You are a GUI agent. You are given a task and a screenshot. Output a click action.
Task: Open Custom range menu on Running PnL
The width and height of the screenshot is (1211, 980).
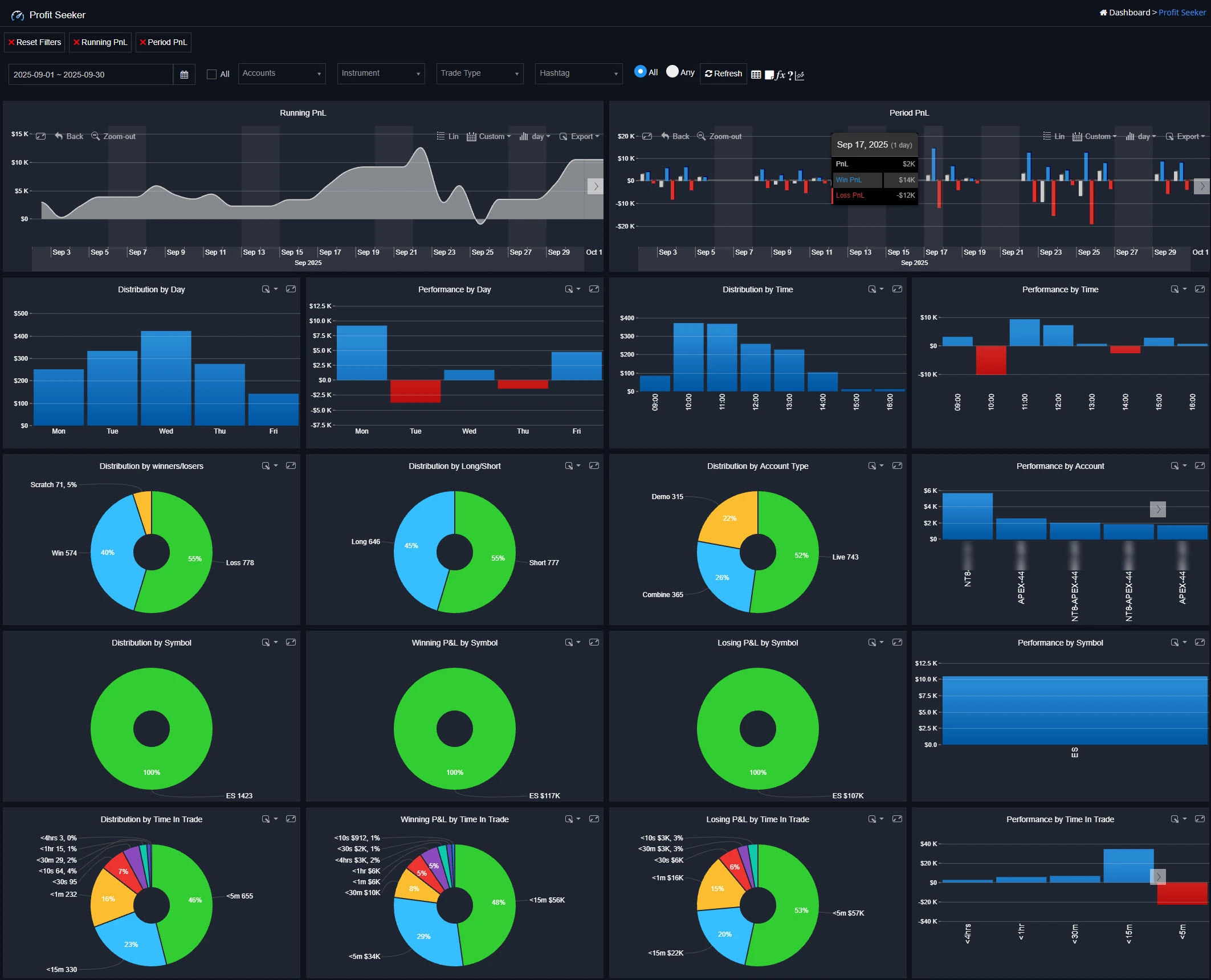[x=489, y=136]
